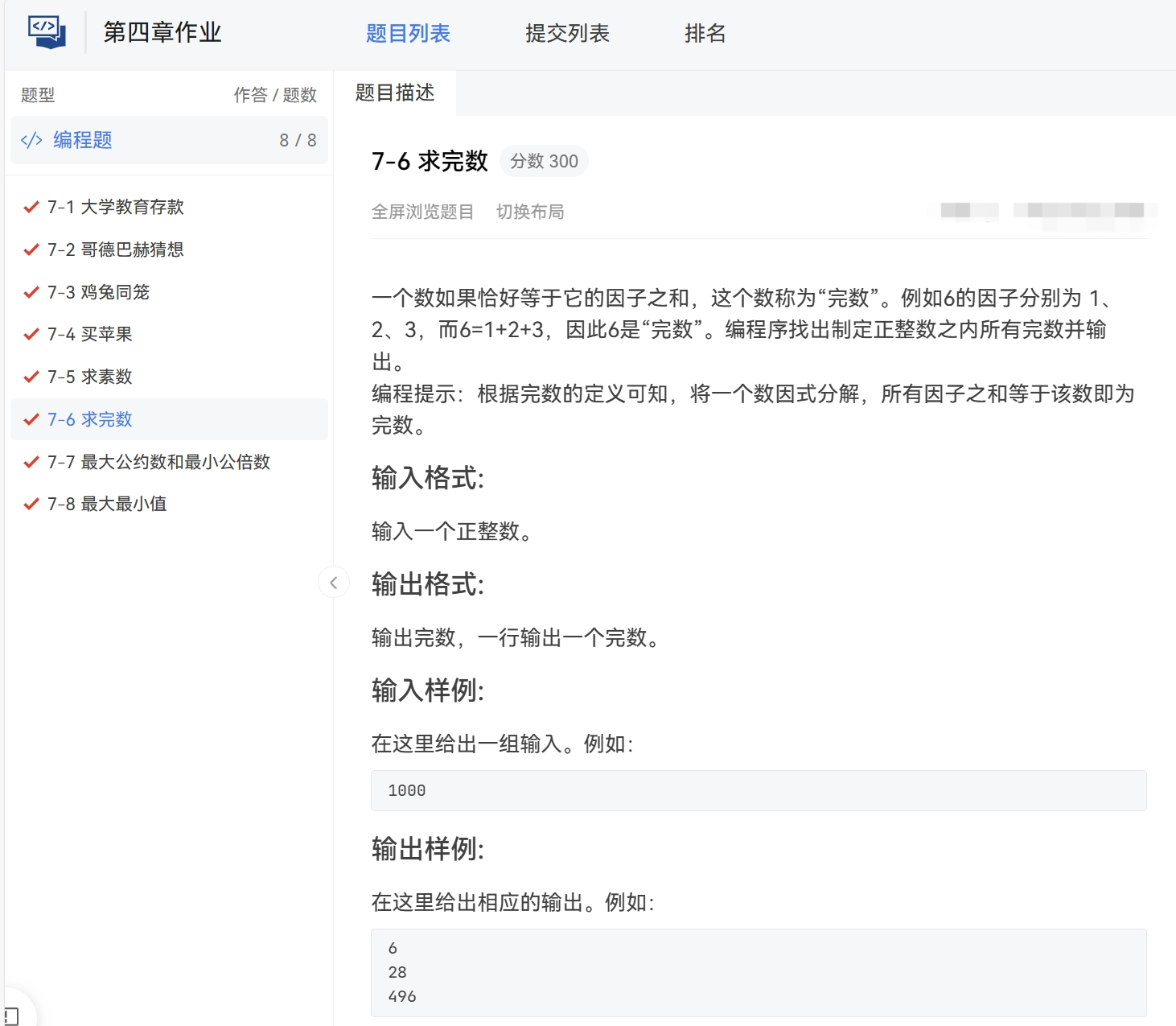This screenshot has width=1176, height=1026.
Task: Click the red checkmark beside 7-5 求素数
Action: (31, 377)
